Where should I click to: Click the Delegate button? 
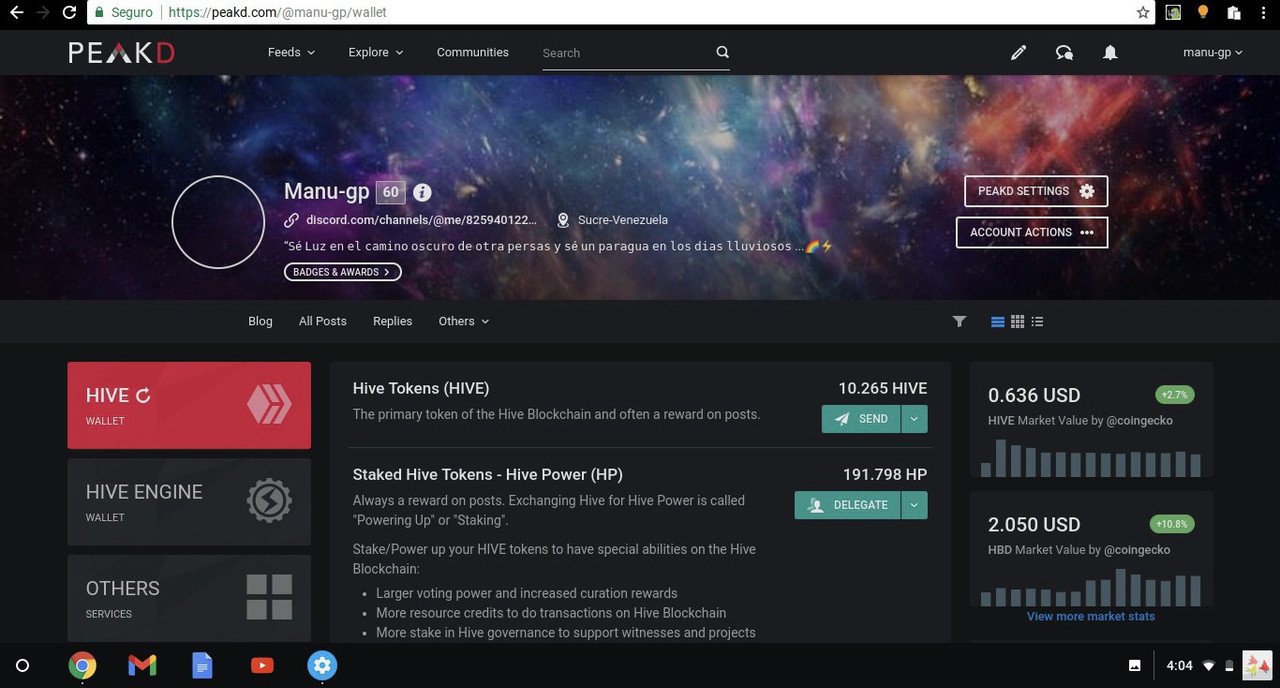pyautogui.click(x=848, y=505)
